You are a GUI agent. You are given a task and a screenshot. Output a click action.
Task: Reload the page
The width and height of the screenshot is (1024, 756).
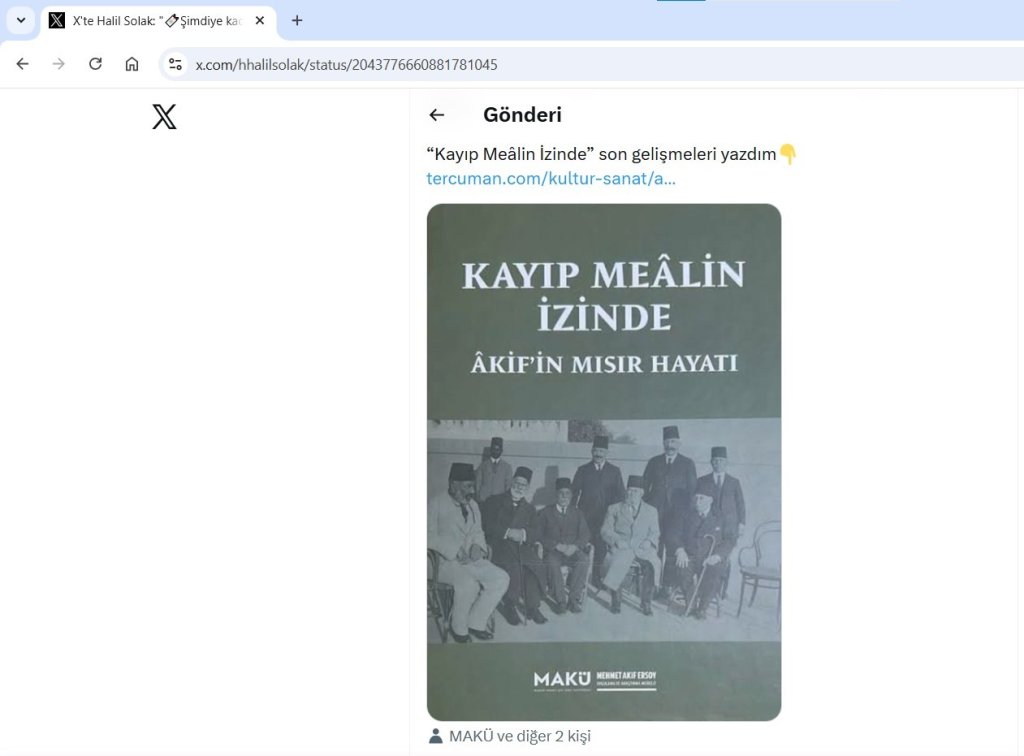pos(95,64)
